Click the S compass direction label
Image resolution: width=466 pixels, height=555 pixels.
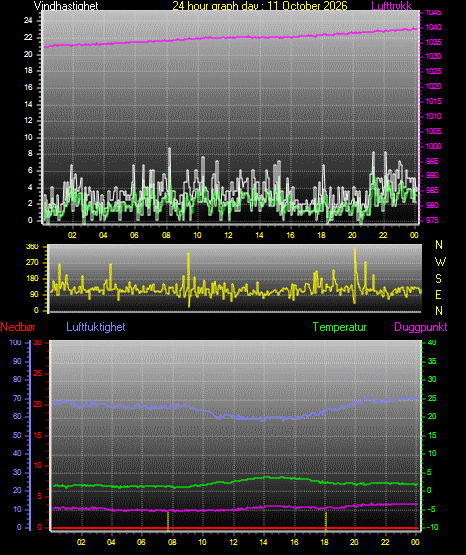point(438,279)
